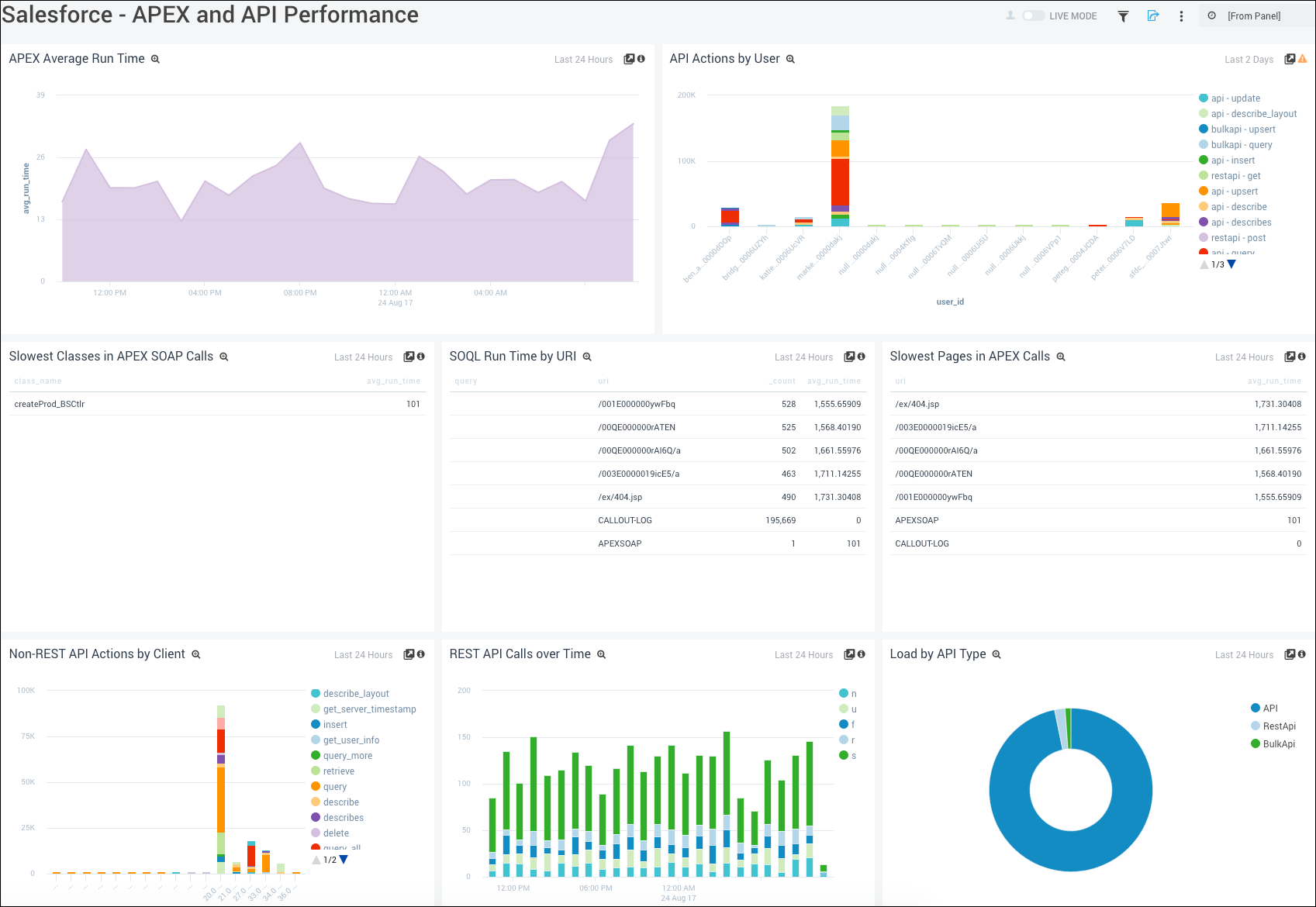Image resolution: width=1316 pixels, height=907 pixels.
Task: Open the [From Panel] time range selector
Action: tap(1255, 16)
